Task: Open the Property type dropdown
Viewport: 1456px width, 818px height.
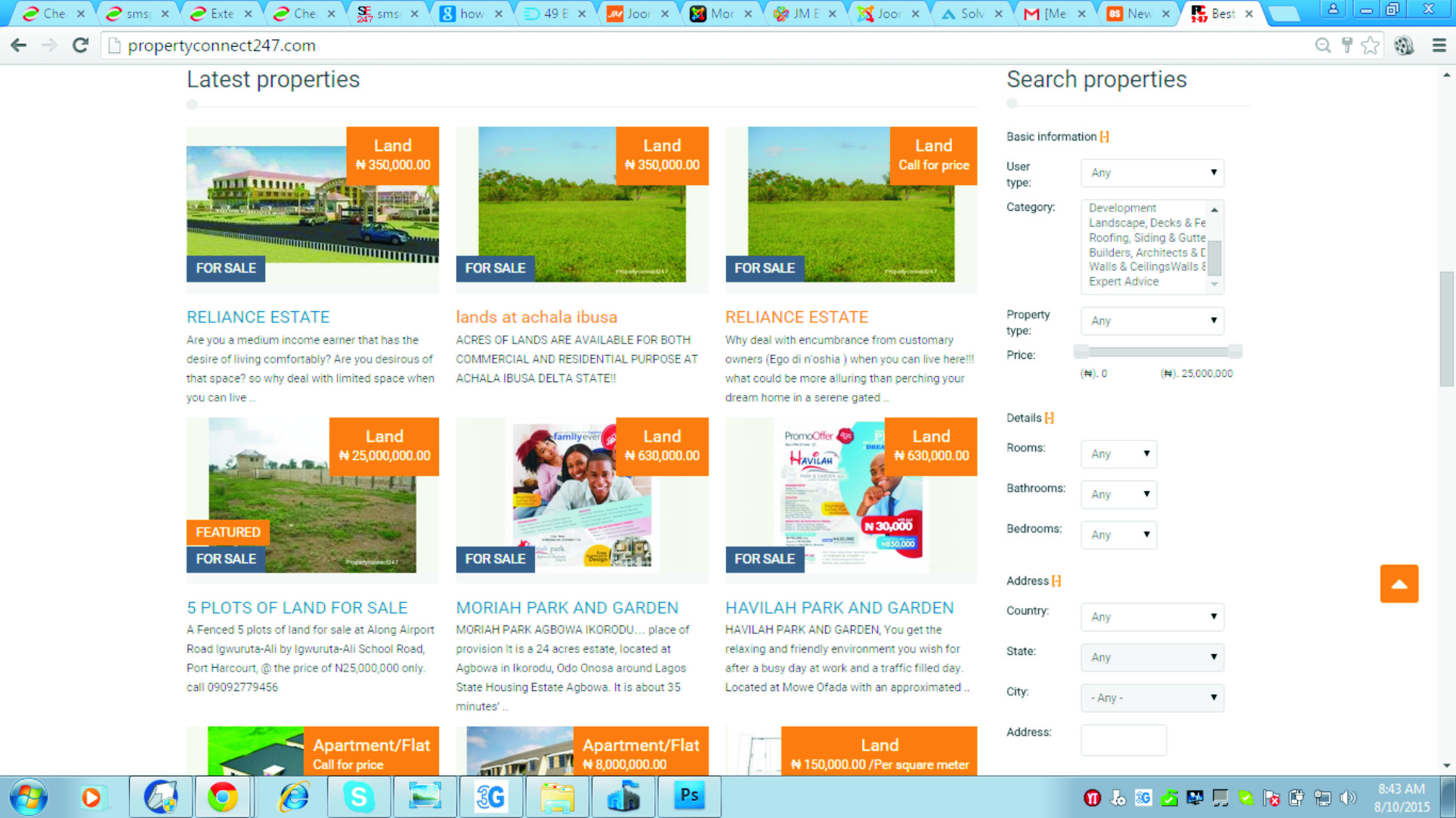Action: pyautogui.click(x=1152, y=321)
